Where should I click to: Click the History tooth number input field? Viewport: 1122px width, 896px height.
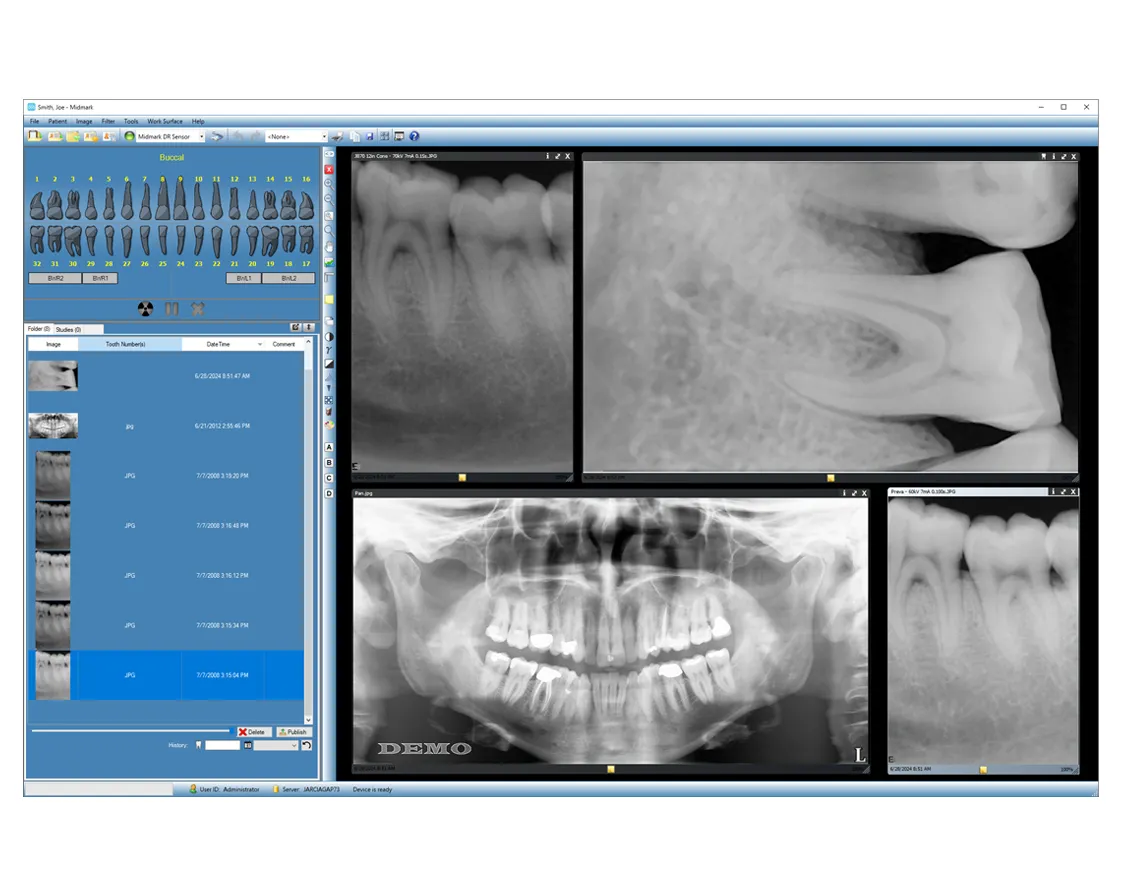pos(223,745)
